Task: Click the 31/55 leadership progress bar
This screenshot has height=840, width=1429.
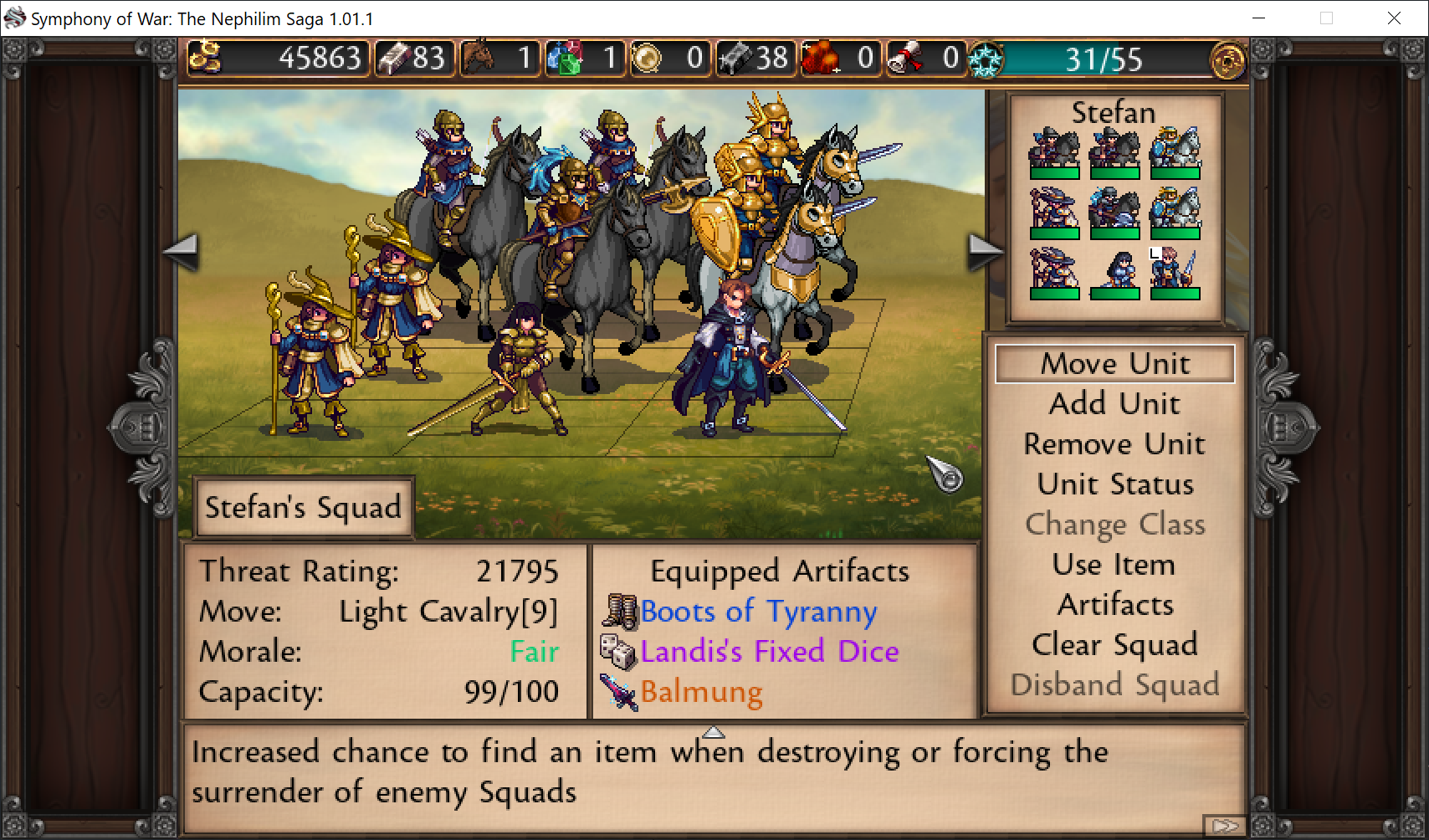Action: [x=1104, y=59]
